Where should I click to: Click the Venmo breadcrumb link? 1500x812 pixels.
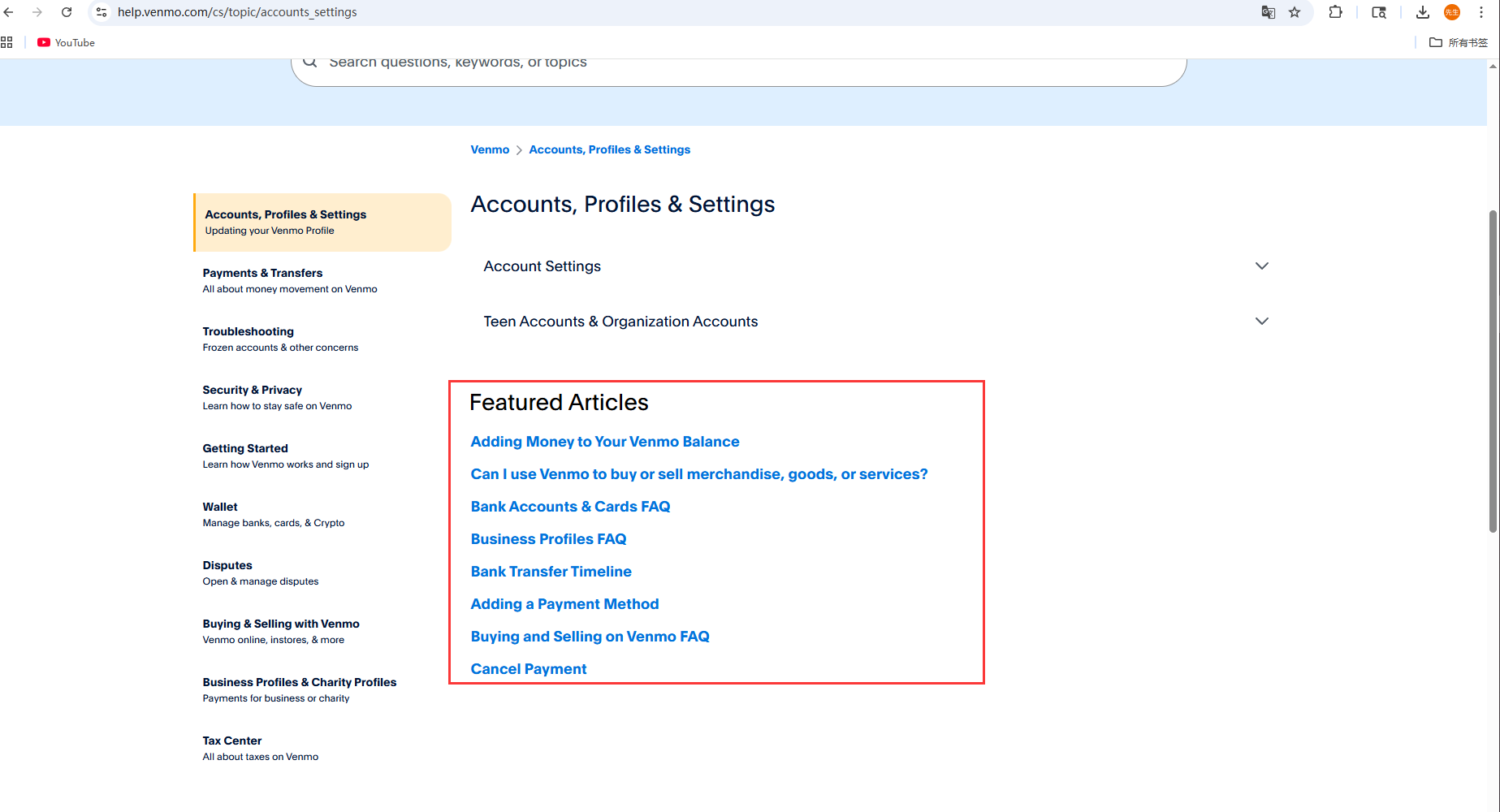point(490,150)
